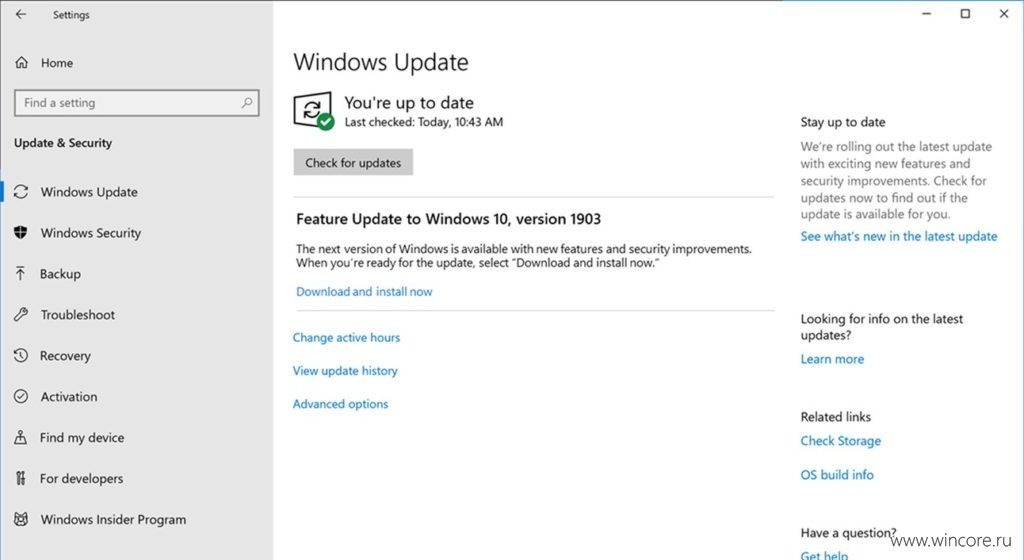Viewport: 1024px width, 560px height.
Task: Maximize the Settings window
Action: [965, 14]
